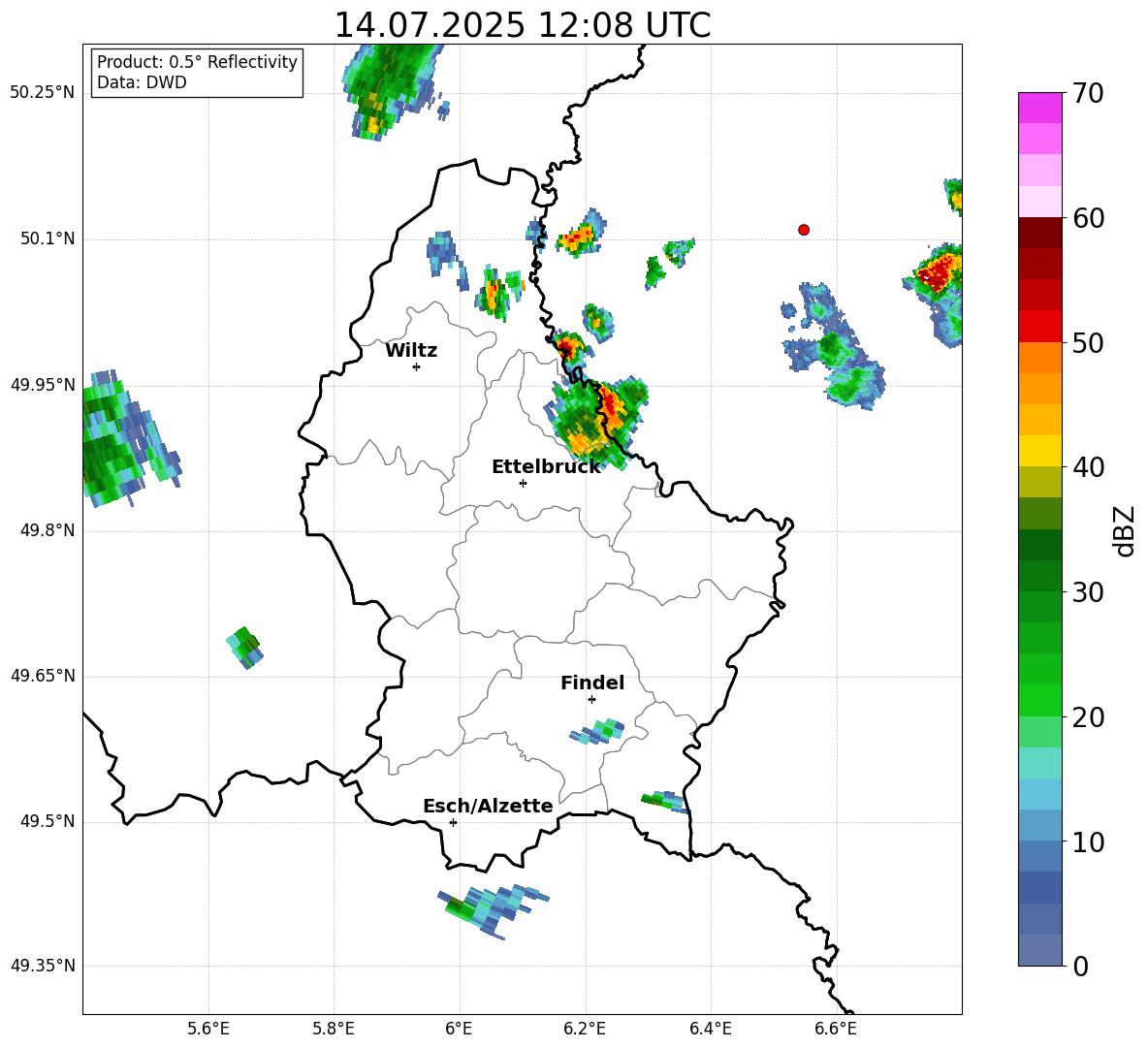Click the colorbar value 40

point(1088,467)
